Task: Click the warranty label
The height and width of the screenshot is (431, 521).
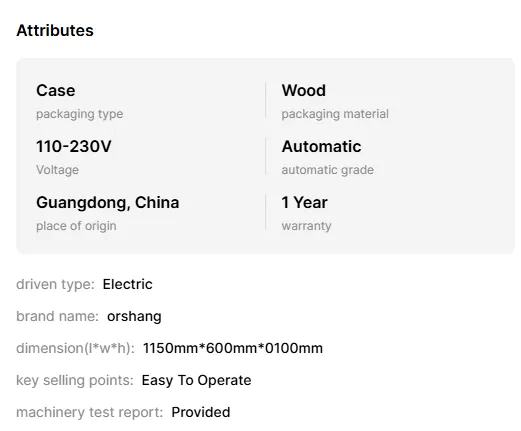Action: pos(306,226)
